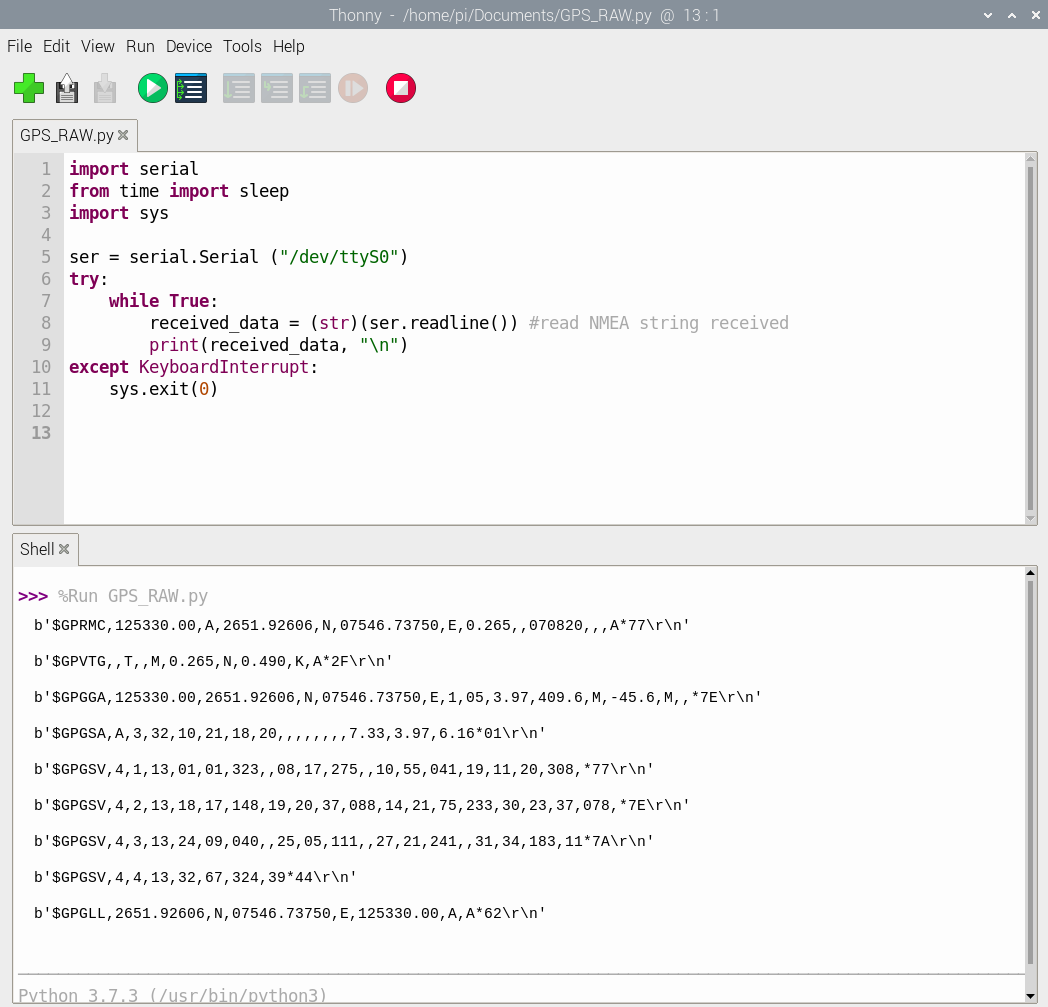This screenshot has width=1048, height=1007.
Task: Click the Step out debug icon
Action: (314, 88)
